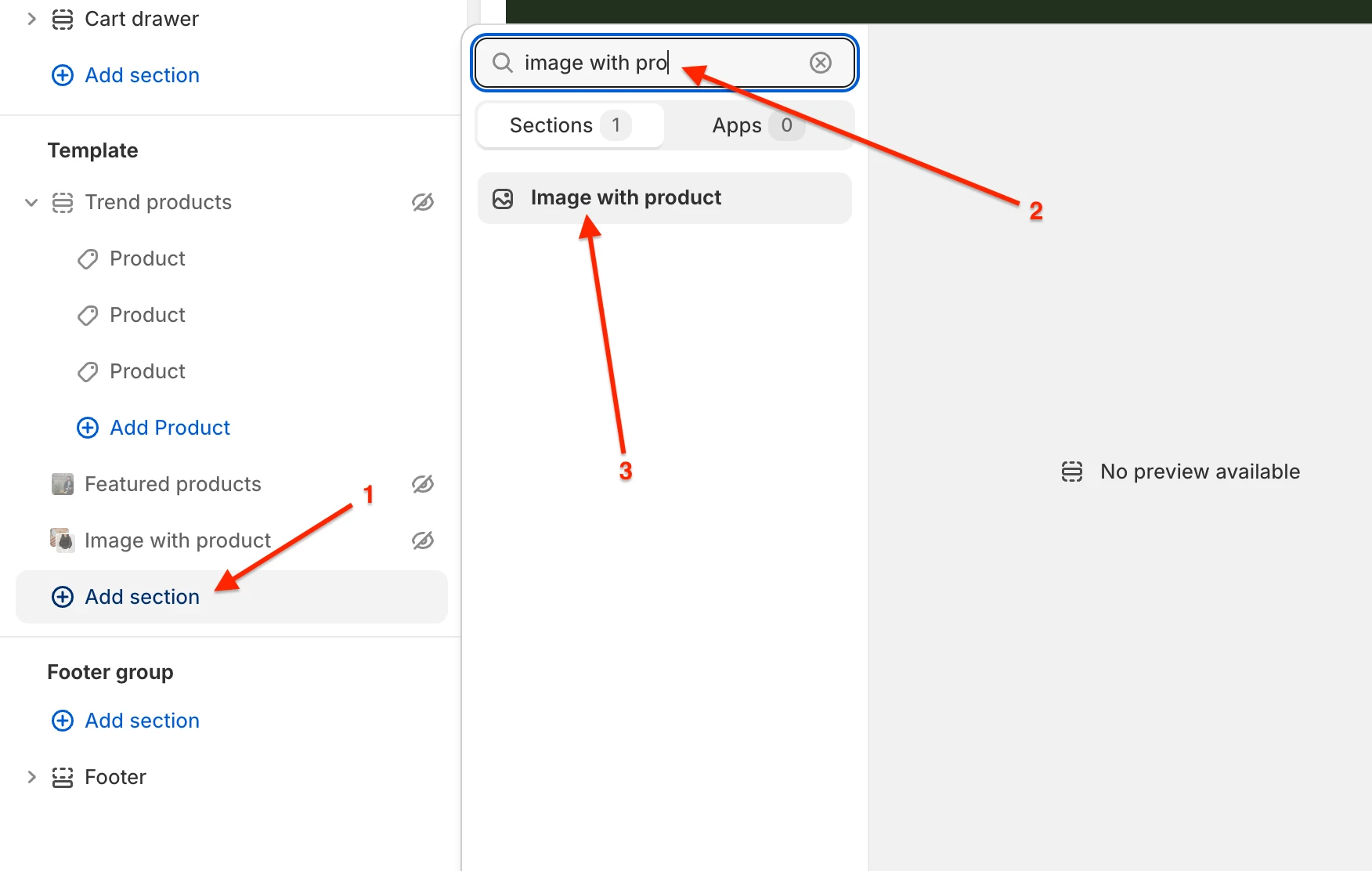Click the Featured products thumbnail icon
The image size is (1372, 871).
[x=63, y=484]
